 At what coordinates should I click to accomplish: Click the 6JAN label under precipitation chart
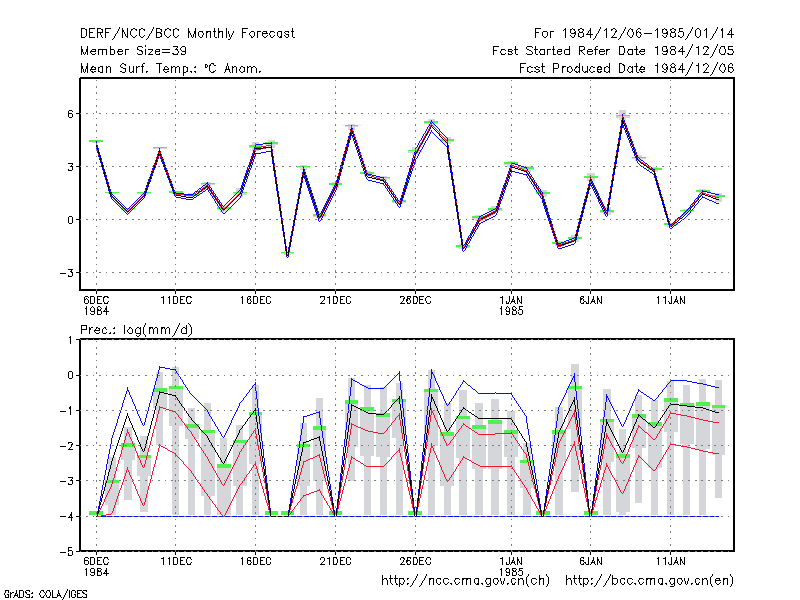pyautogui.click(x=591, y=561)
